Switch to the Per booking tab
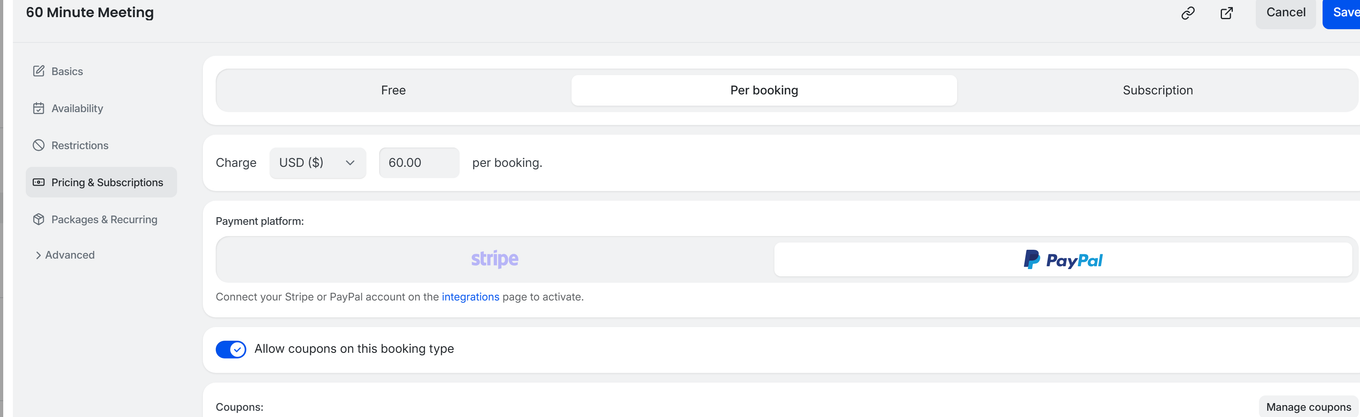The height and width of the screenshot is (417, 1360). 764,90
